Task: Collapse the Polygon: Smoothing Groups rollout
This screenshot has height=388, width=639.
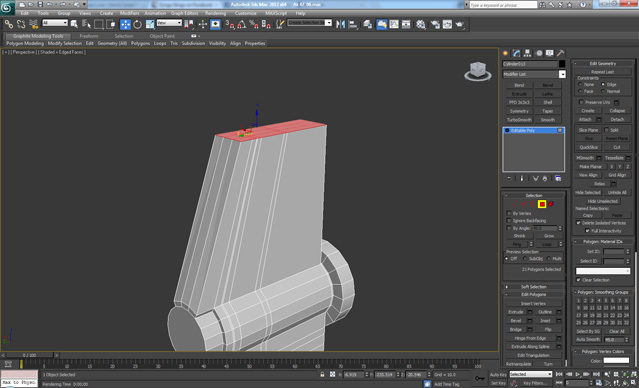Action: (603, 292)
